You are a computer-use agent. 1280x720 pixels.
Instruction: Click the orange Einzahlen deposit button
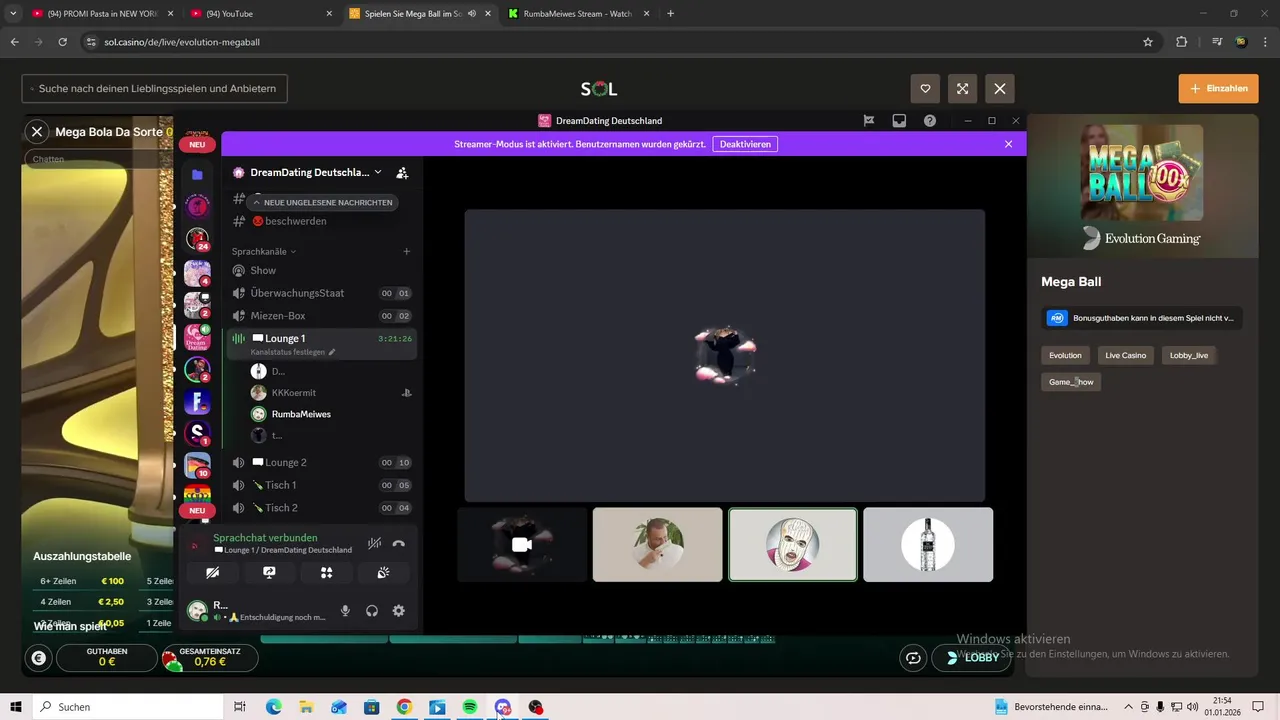coord(1218,88)
